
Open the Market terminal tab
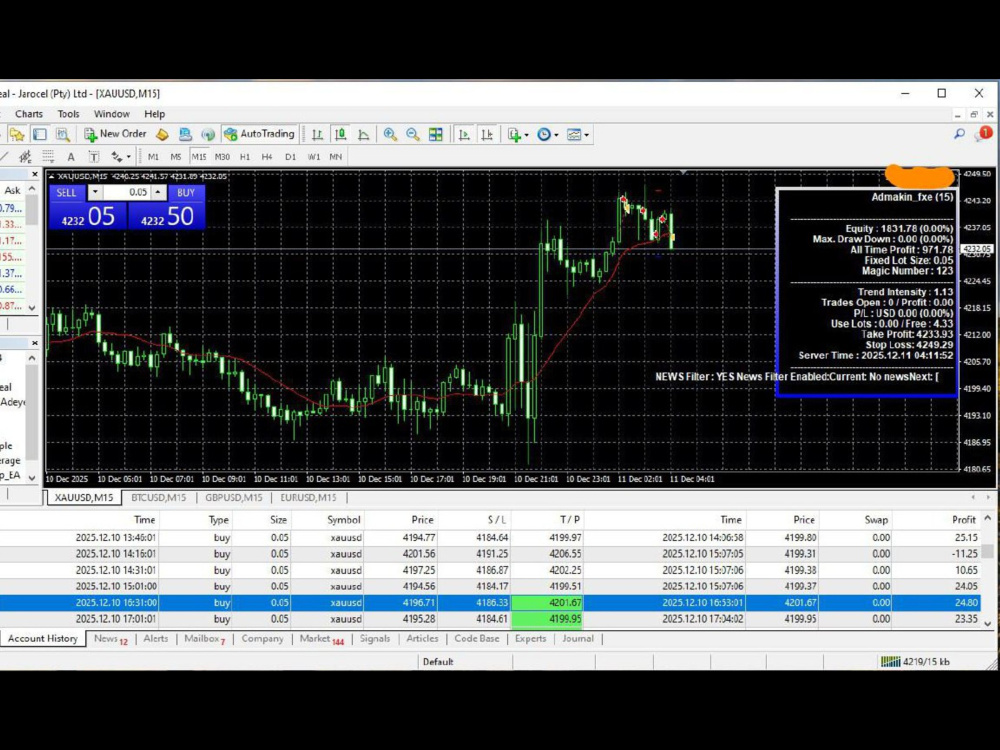321,639
